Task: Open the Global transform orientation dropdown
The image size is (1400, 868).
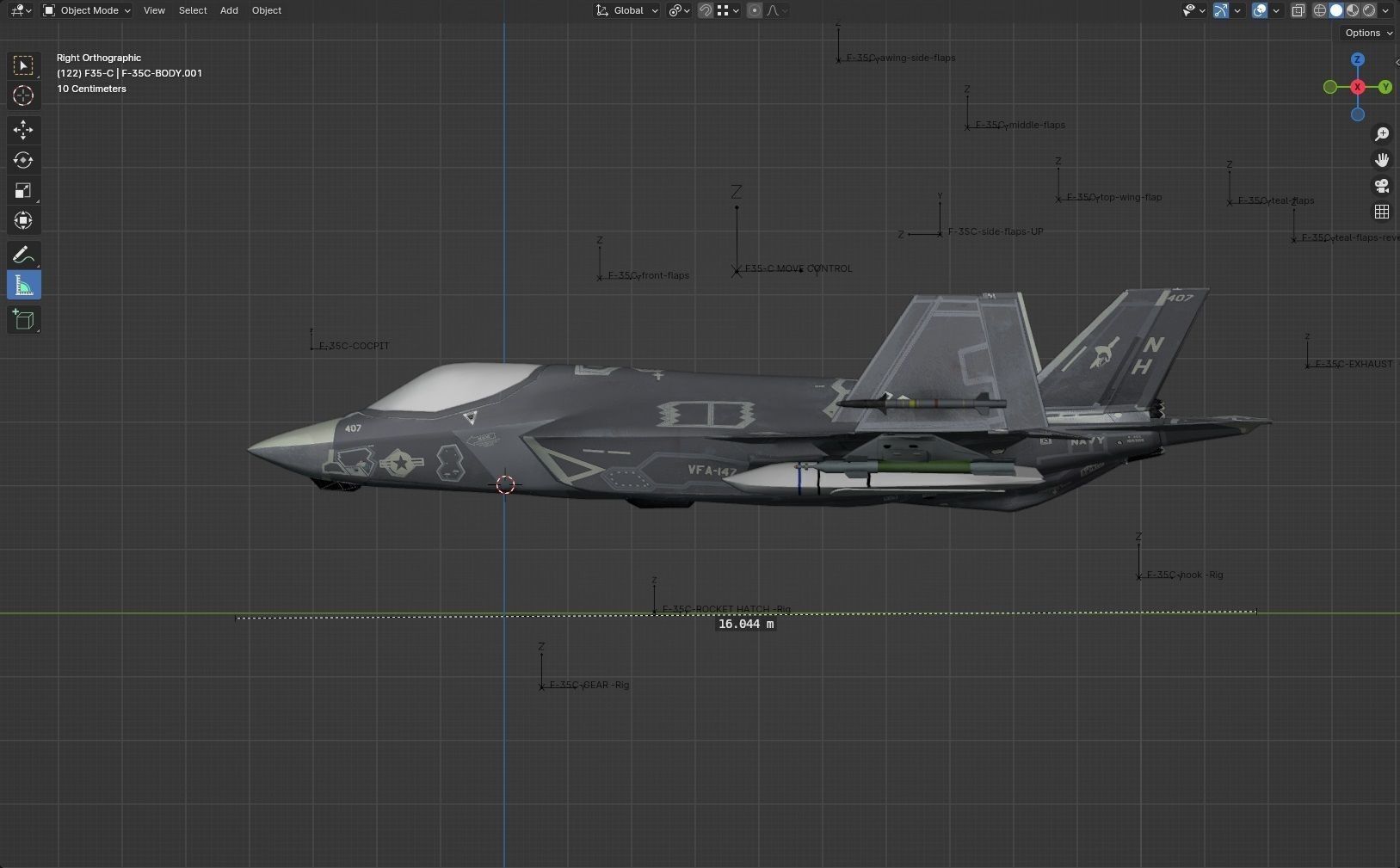Action: 627,10
